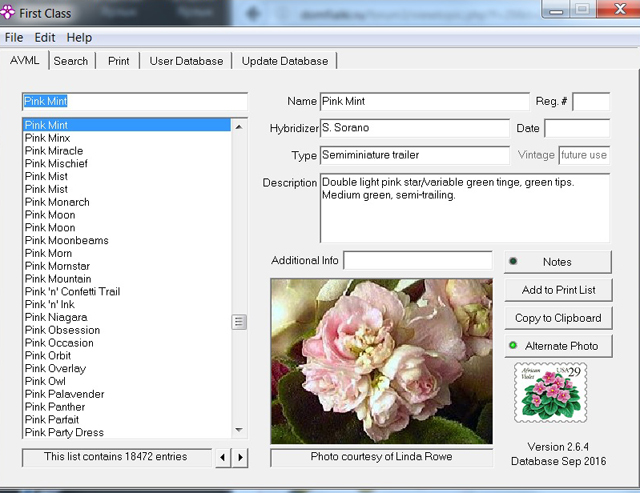Select Pink Overlay in the list
This screenshot has height=493, width=640.
127,368
